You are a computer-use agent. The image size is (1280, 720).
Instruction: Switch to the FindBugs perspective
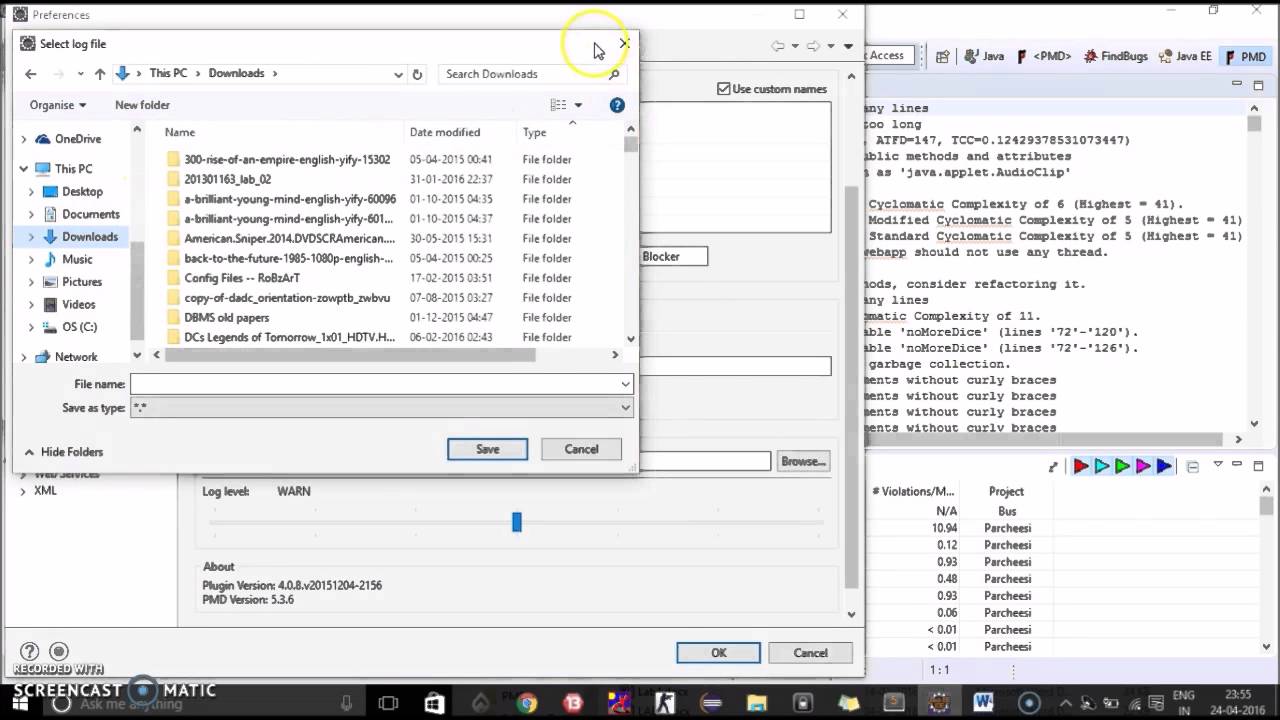click(x=1115, y=57)
